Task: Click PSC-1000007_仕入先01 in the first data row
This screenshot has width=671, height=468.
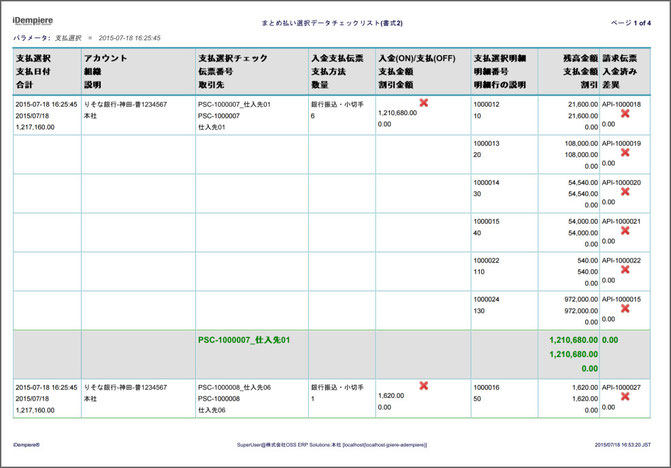Action: (x=234, y=104)
